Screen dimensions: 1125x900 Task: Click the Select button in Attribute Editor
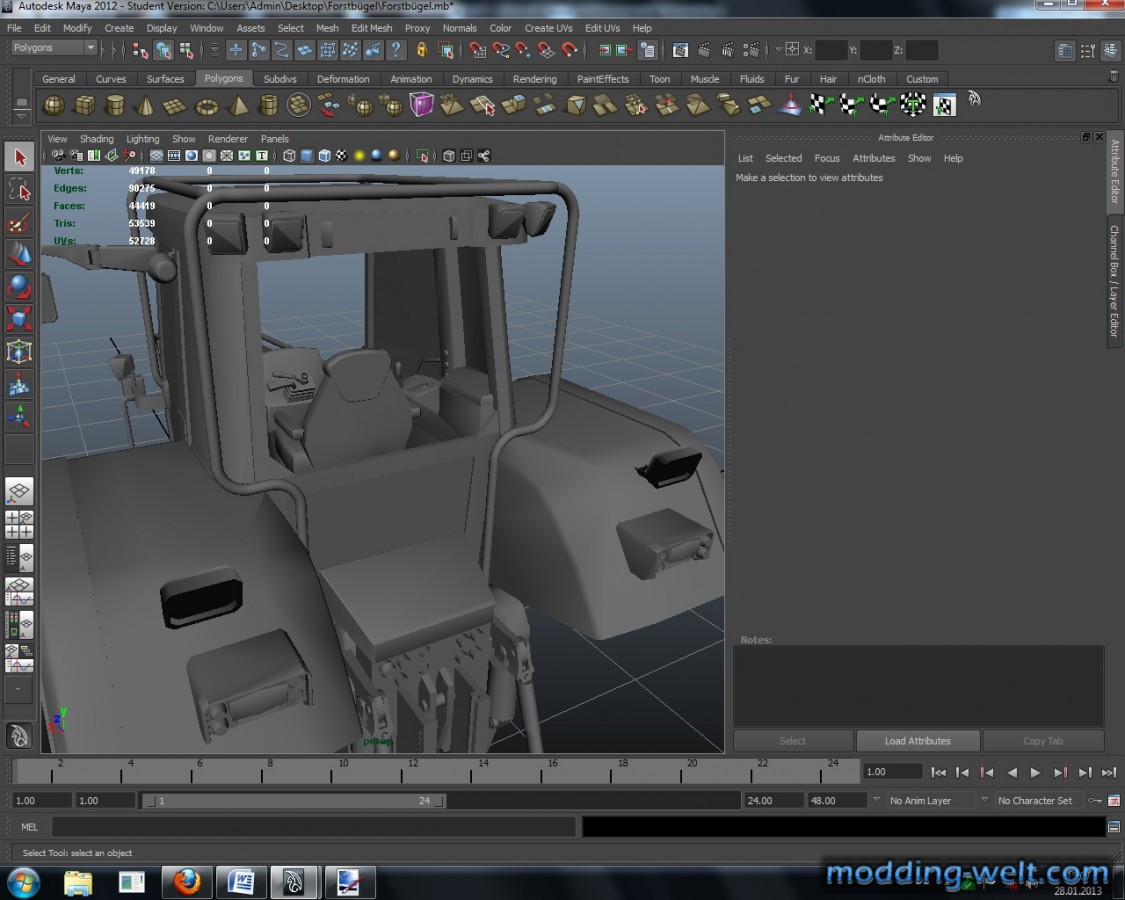[793, 741]
